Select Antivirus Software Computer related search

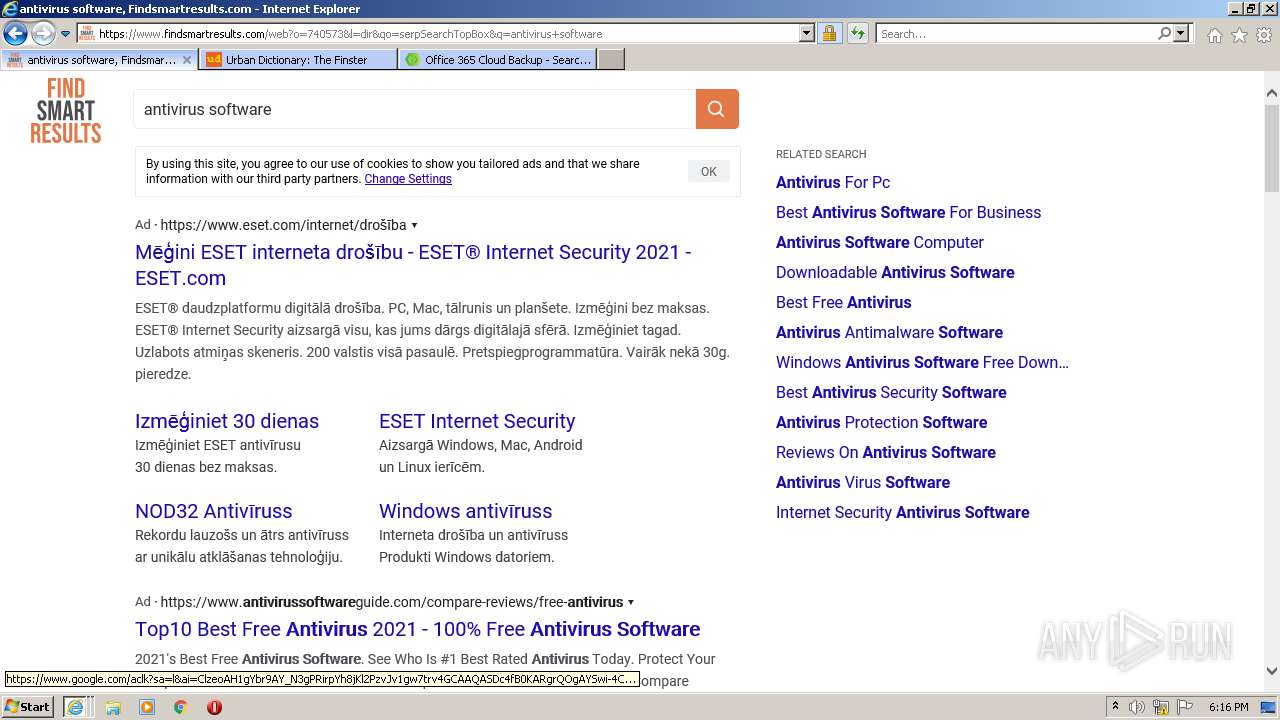pos(880,242)
